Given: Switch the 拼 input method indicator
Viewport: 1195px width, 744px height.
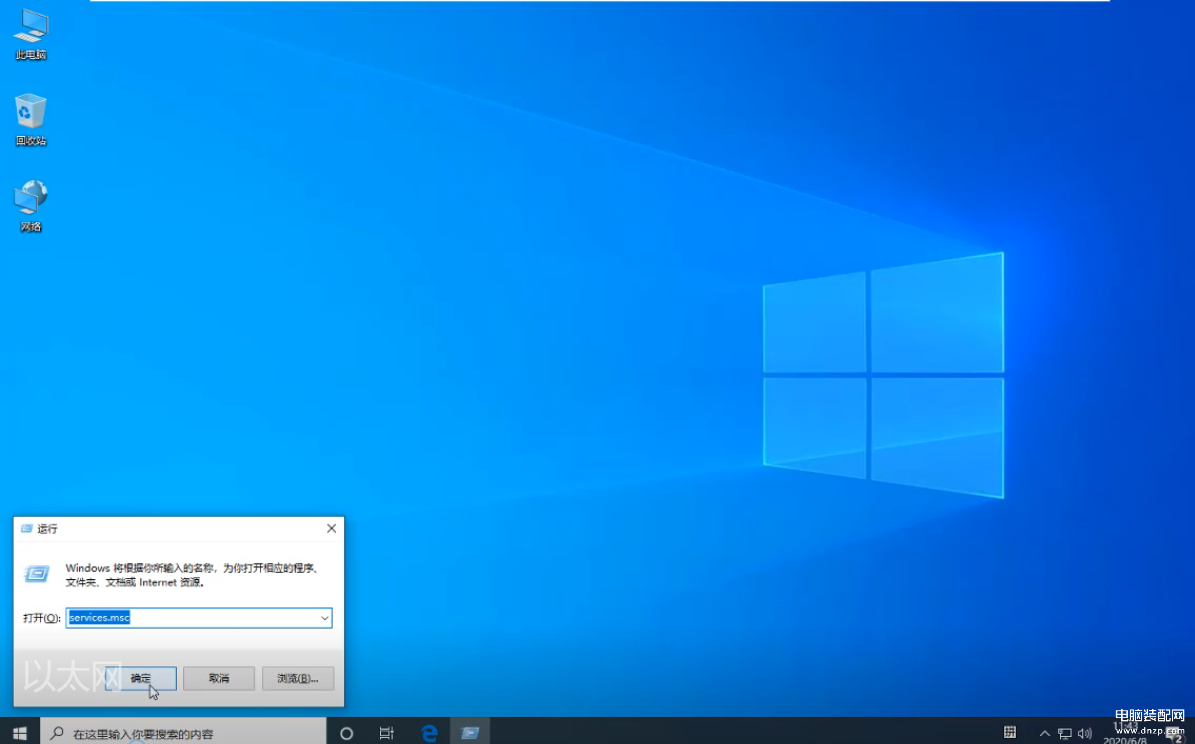Looking at the screenshot, I should [x=1010, y=733].
